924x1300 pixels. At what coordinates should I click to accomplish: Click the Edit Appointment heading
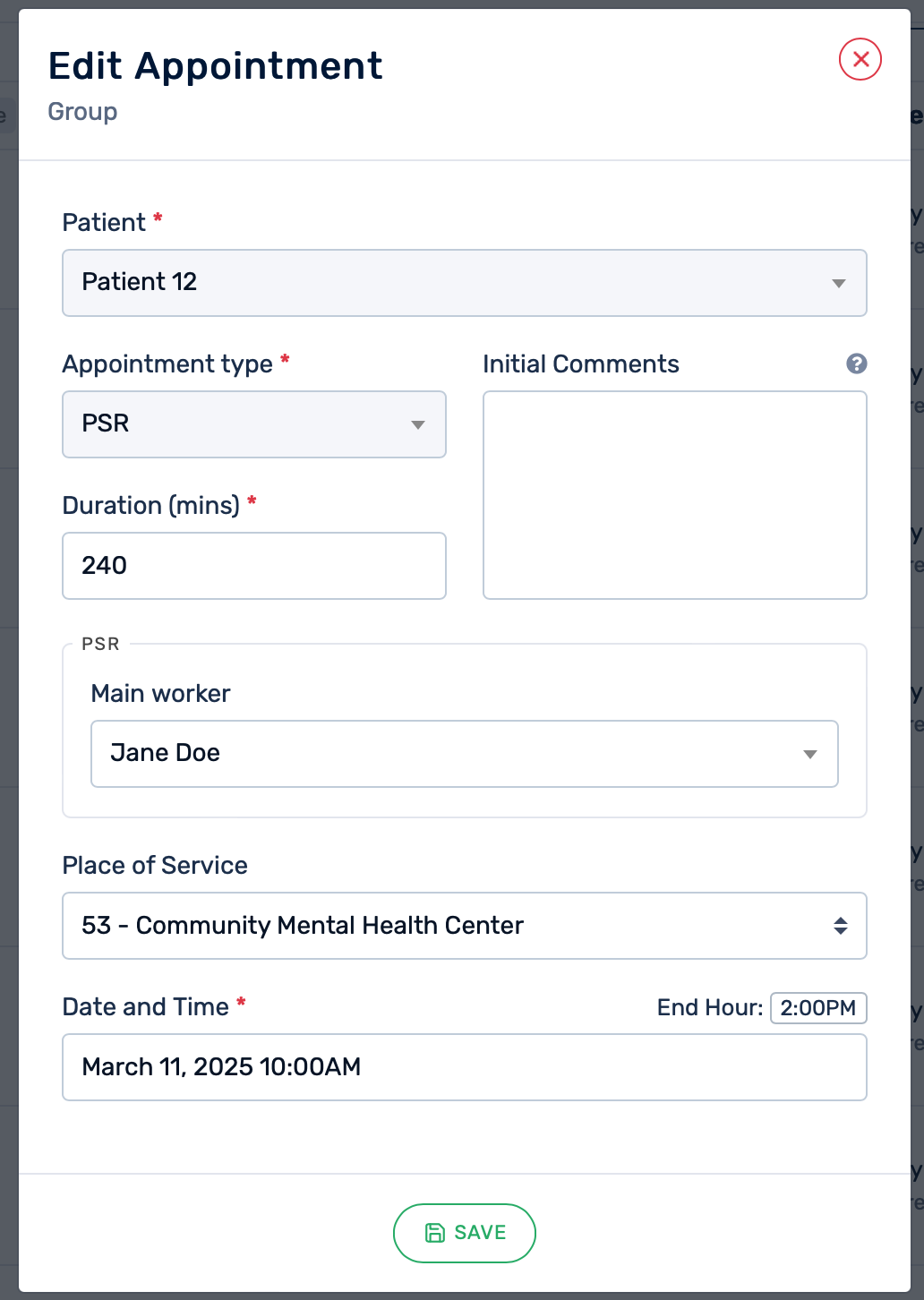coord(215,66)
